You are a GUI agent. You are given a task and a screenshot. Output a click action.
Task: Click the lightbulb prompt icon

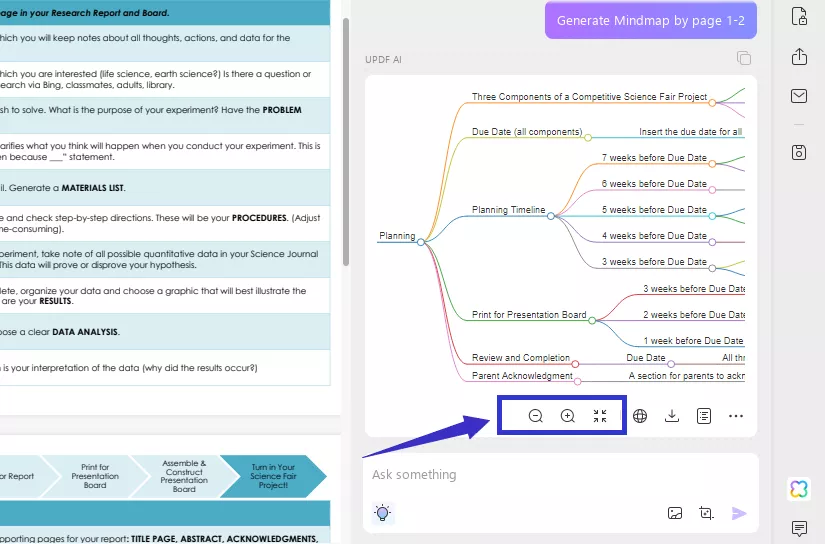click(381, 513)
